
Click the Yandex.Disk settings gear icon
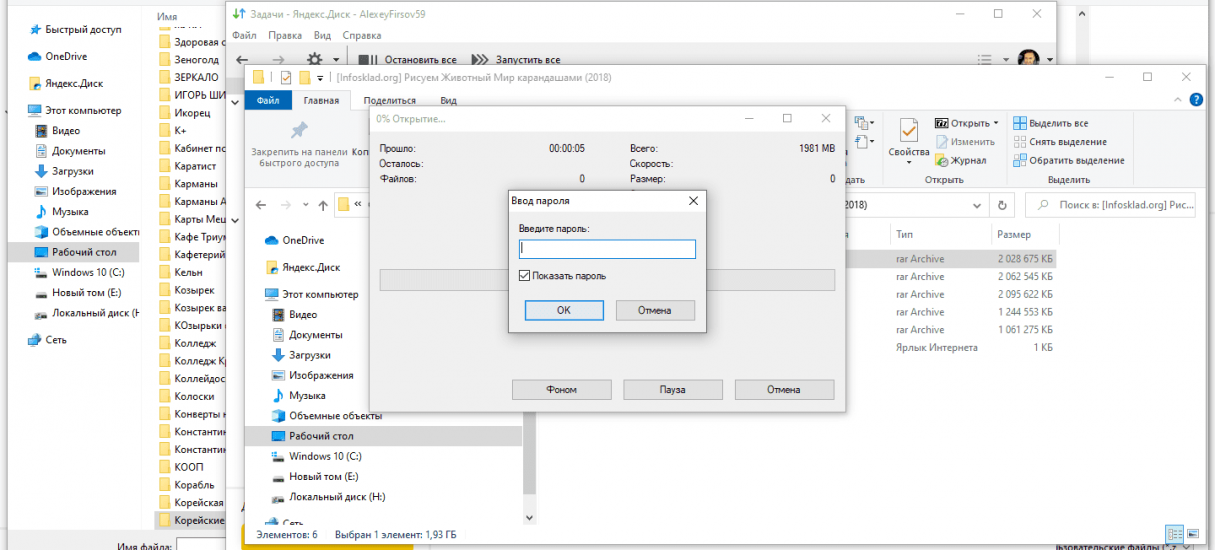tap(315, 60)
